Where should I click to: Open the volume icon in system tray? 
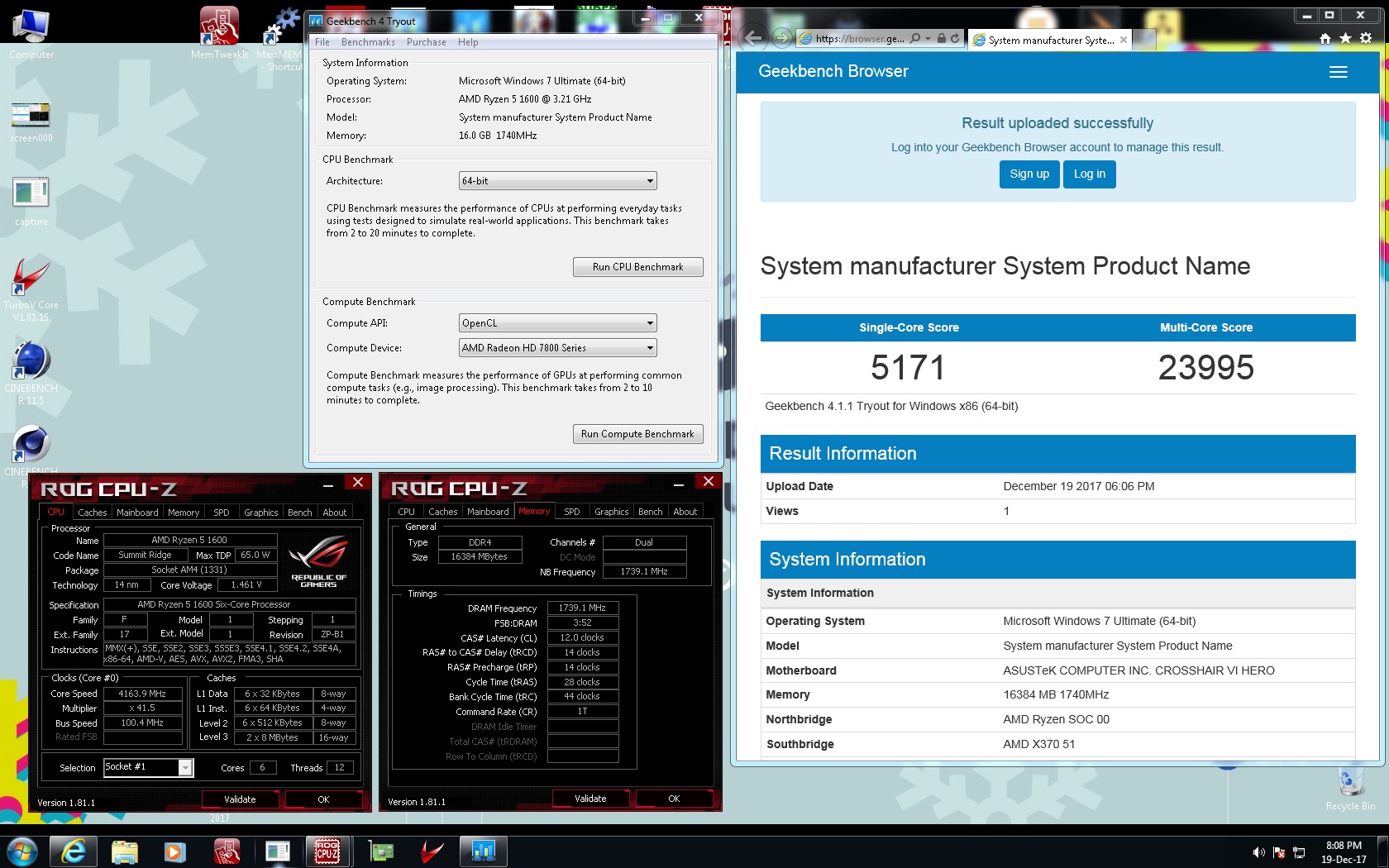coord(1258,852)
